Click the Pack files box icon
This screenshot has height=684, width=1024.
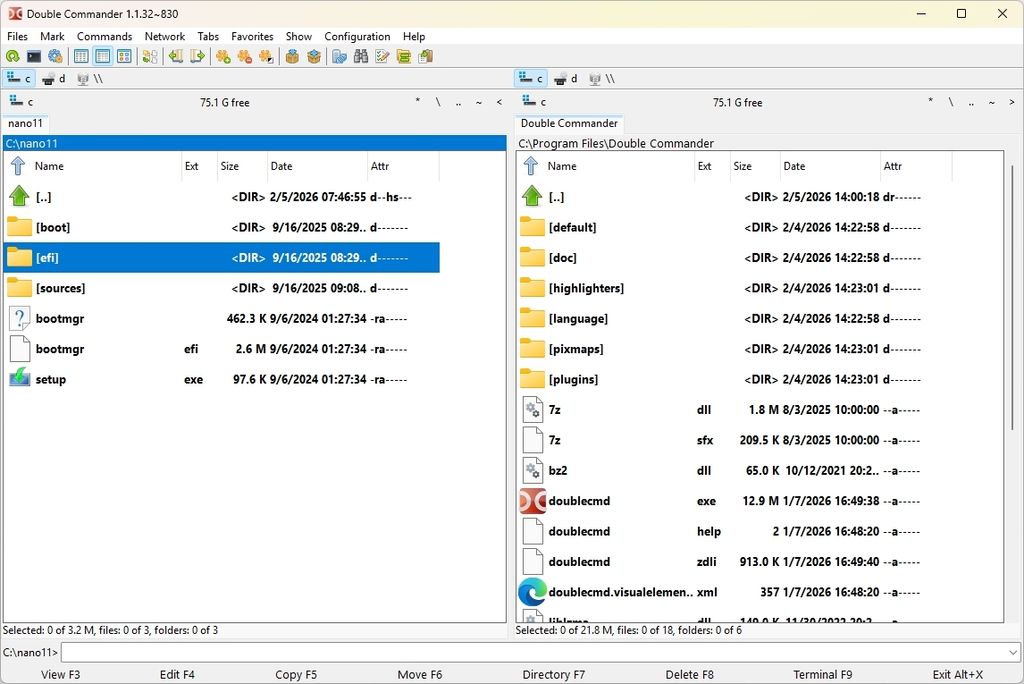click(293, 57)
